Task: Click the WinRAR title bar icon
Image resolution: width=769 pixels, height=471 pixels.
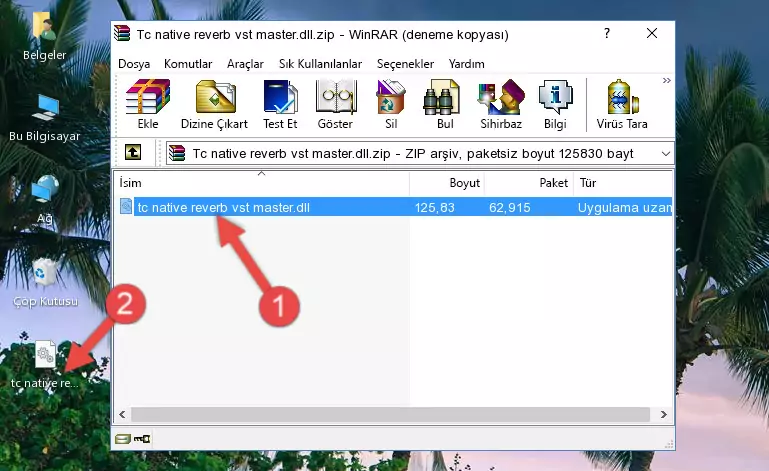Action: [x=122, y=33]
